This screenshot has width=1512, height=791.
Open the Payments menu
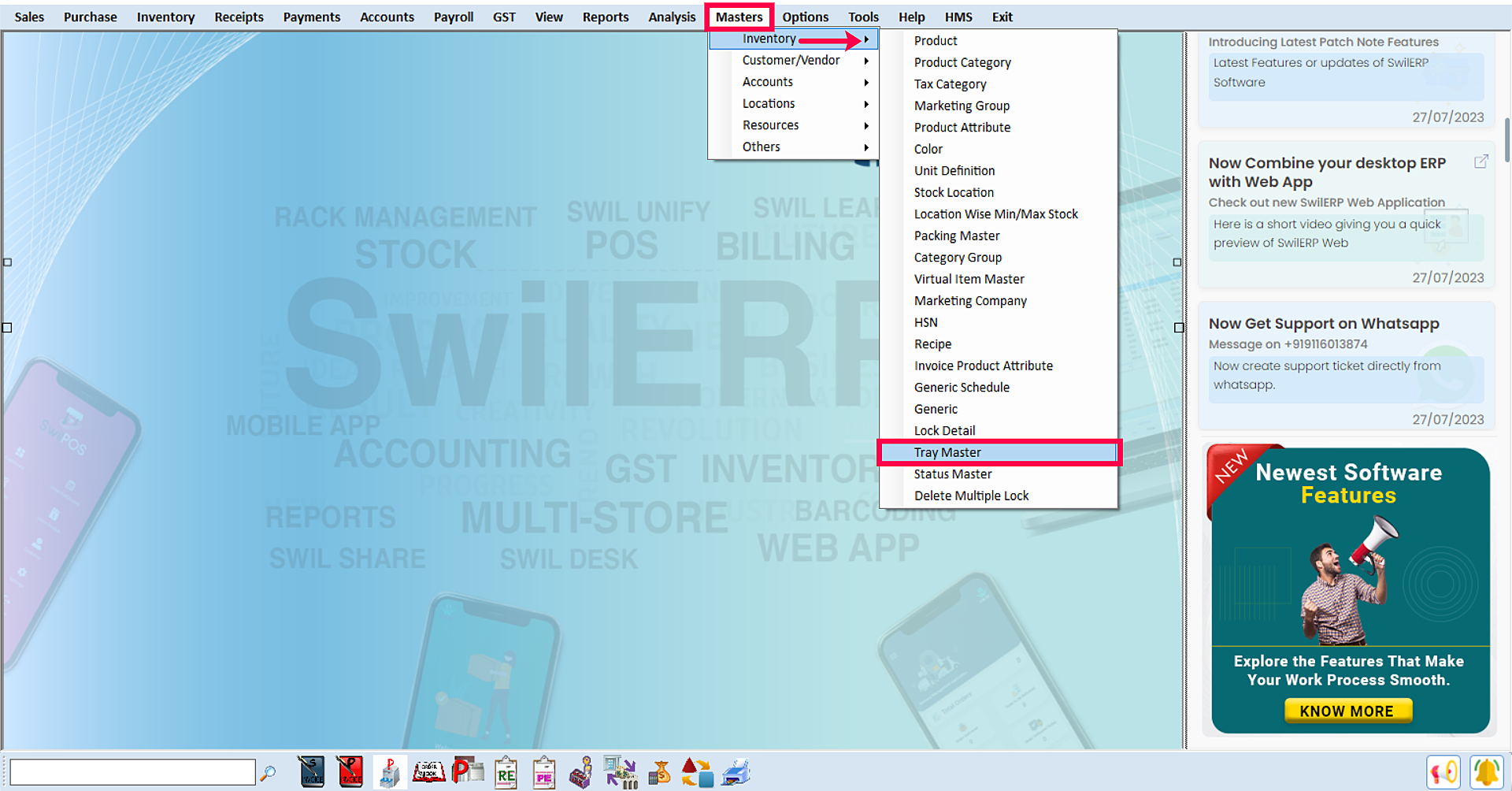click(x=312, y=17)
